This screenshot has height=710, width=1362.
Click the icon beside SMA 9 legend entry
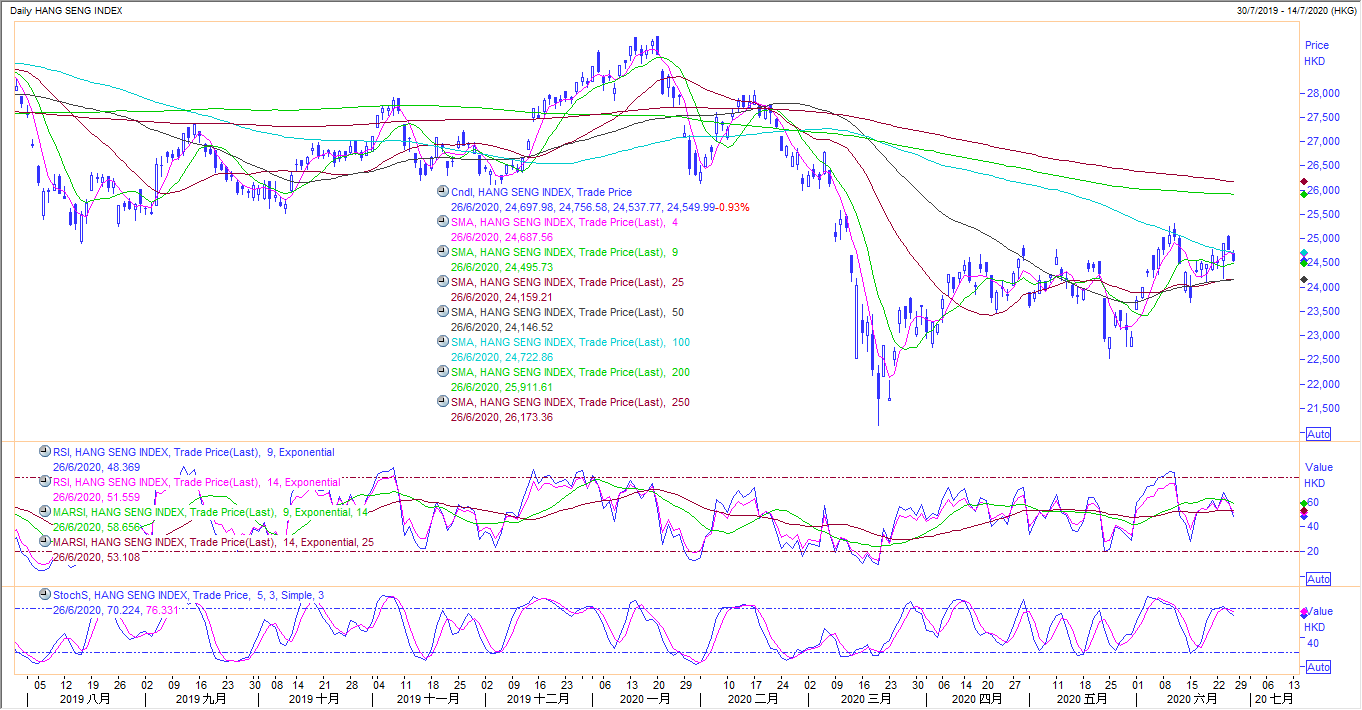tap(443, 252)
